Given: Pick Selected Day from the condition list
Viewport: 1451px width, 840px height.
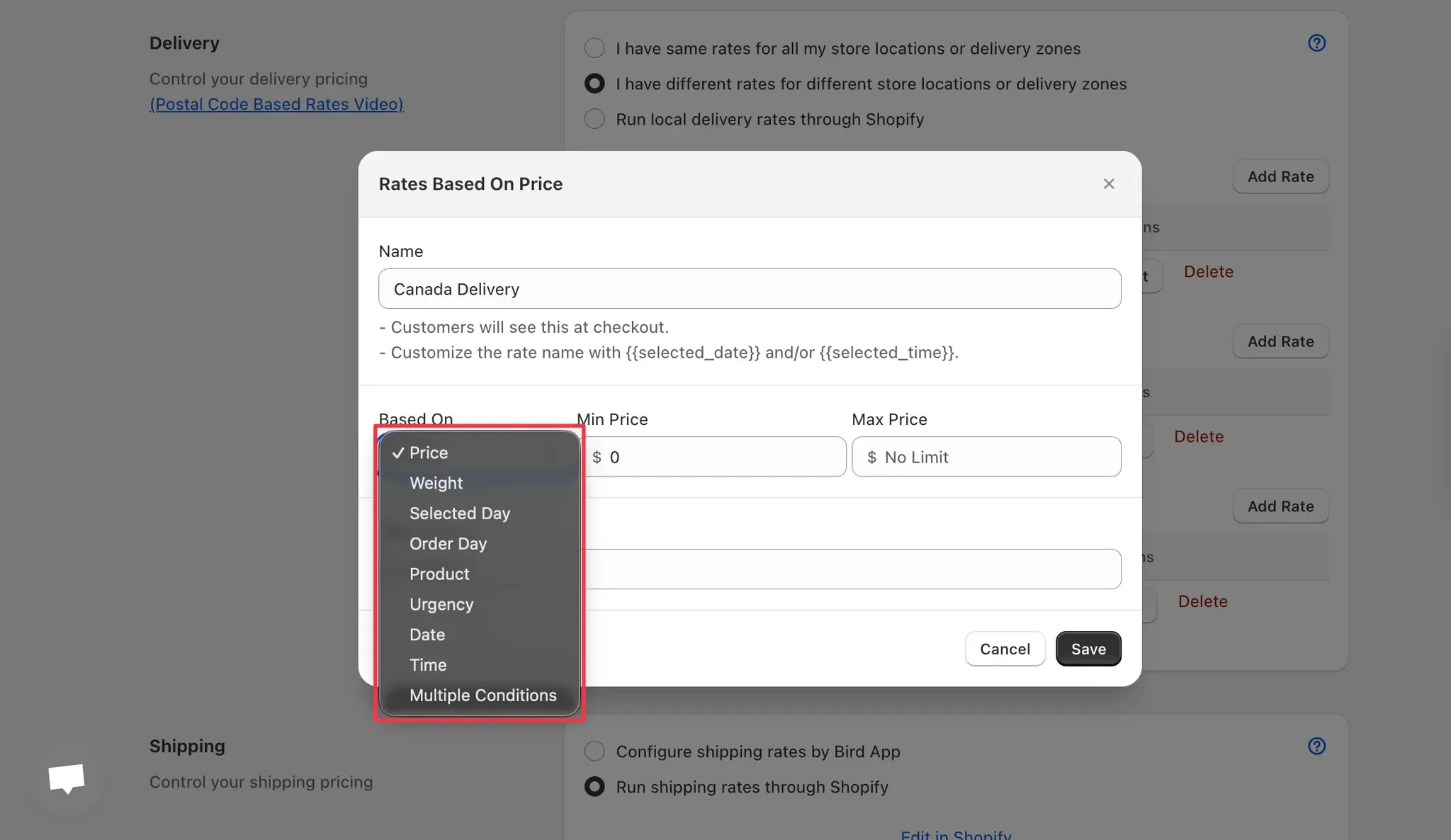Looking at the screenshot, I should tap(459, 513).
